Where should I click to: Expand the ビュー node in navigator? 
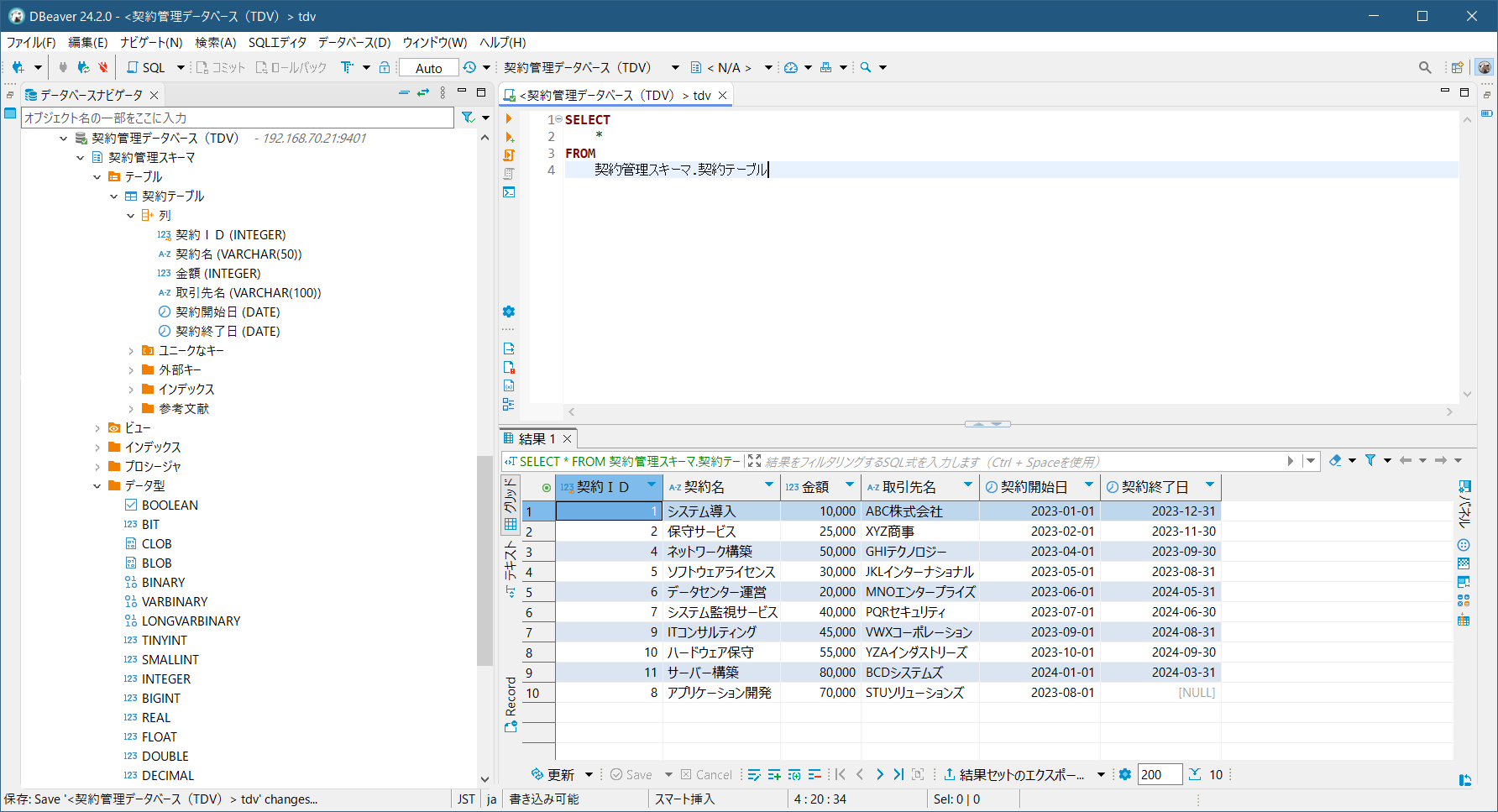pyautogui.click(x=97, y=428)
